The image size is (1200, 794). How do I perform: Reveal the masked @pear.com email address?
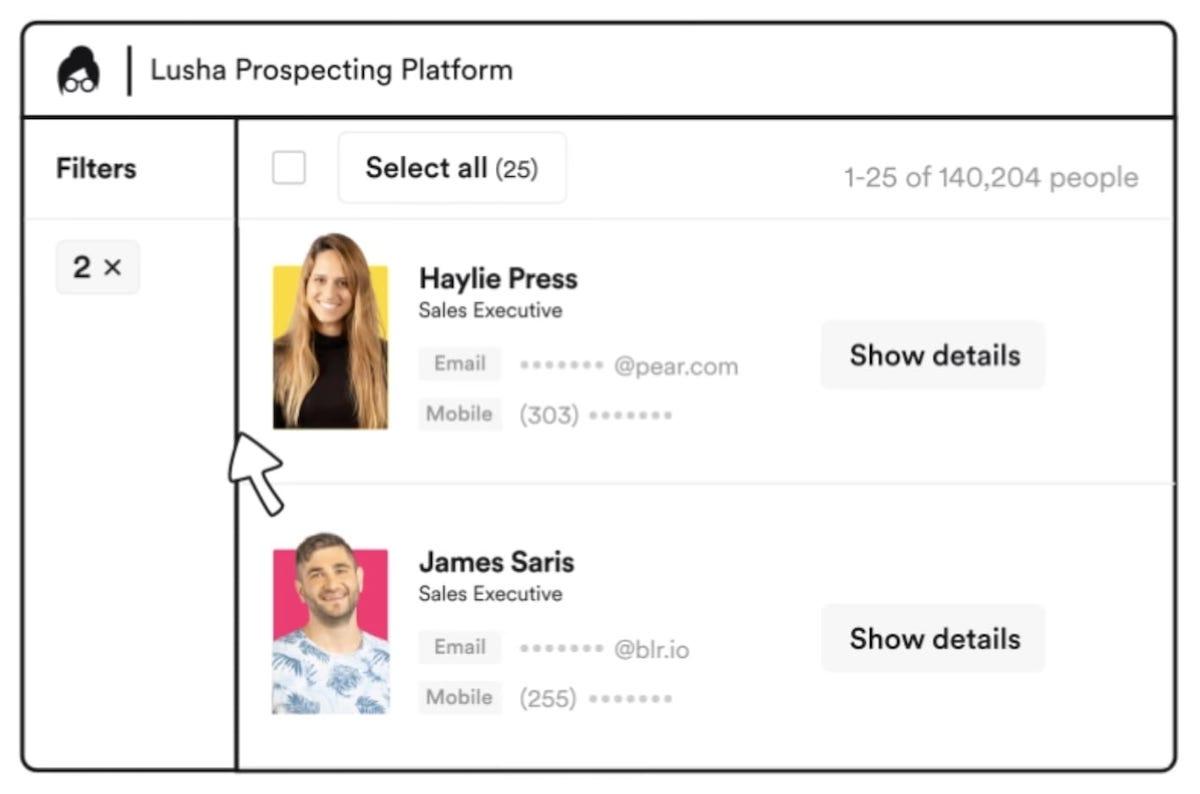(629, 366)
